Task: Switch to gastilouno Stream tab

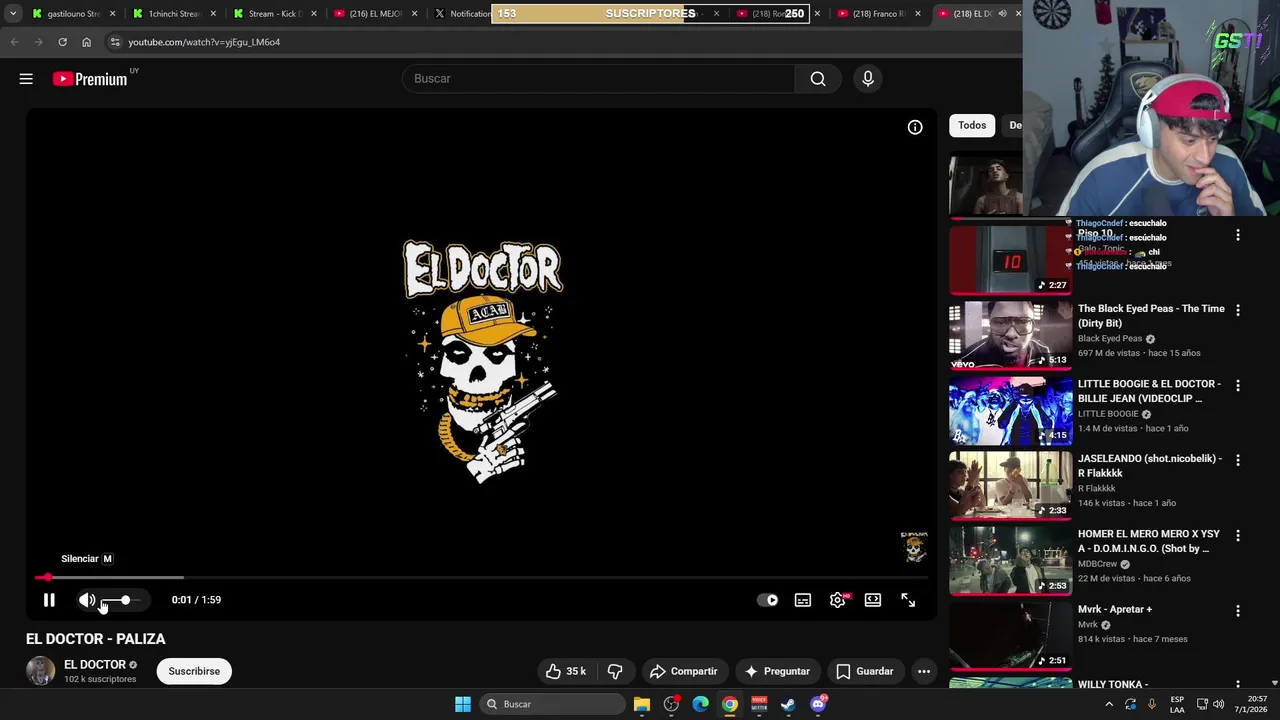Action: coord(73,14)
